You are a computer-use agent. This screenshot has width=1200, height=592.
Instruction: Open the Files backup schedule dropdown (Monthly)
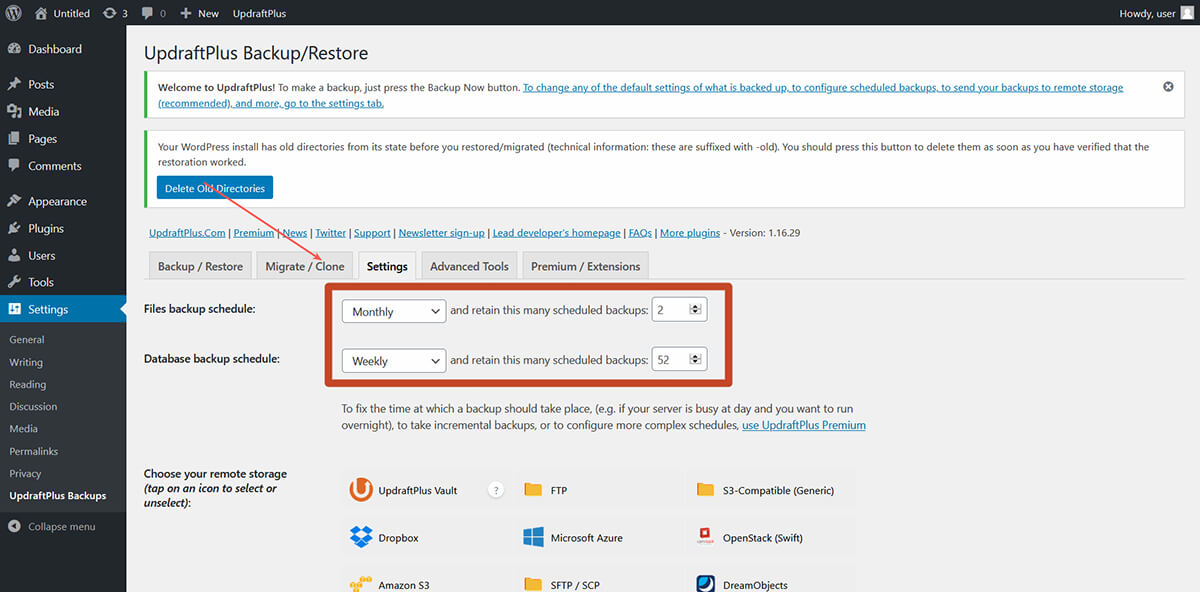(393, 311)
